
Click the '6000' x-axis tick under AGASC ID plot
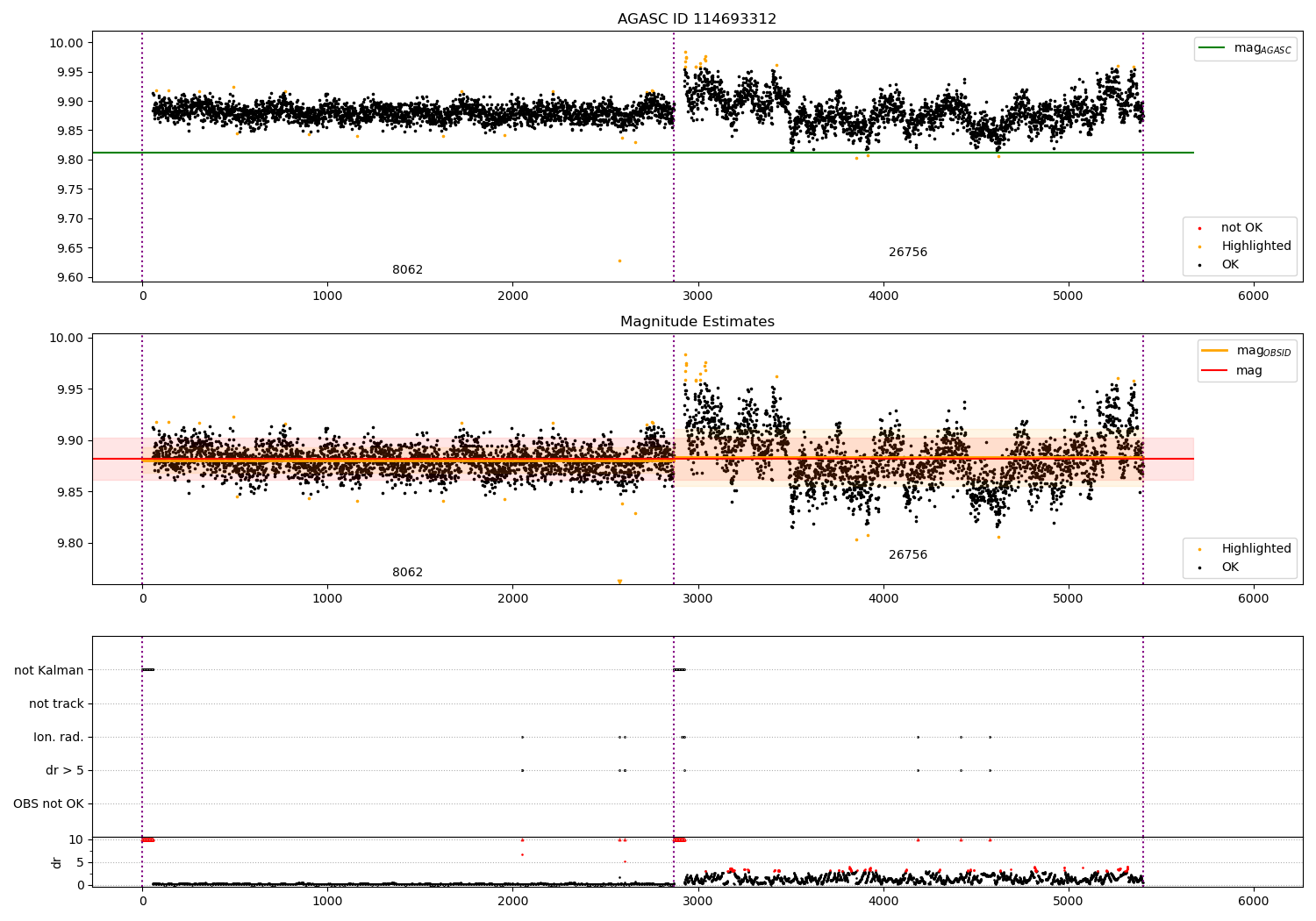[1253, 296]
